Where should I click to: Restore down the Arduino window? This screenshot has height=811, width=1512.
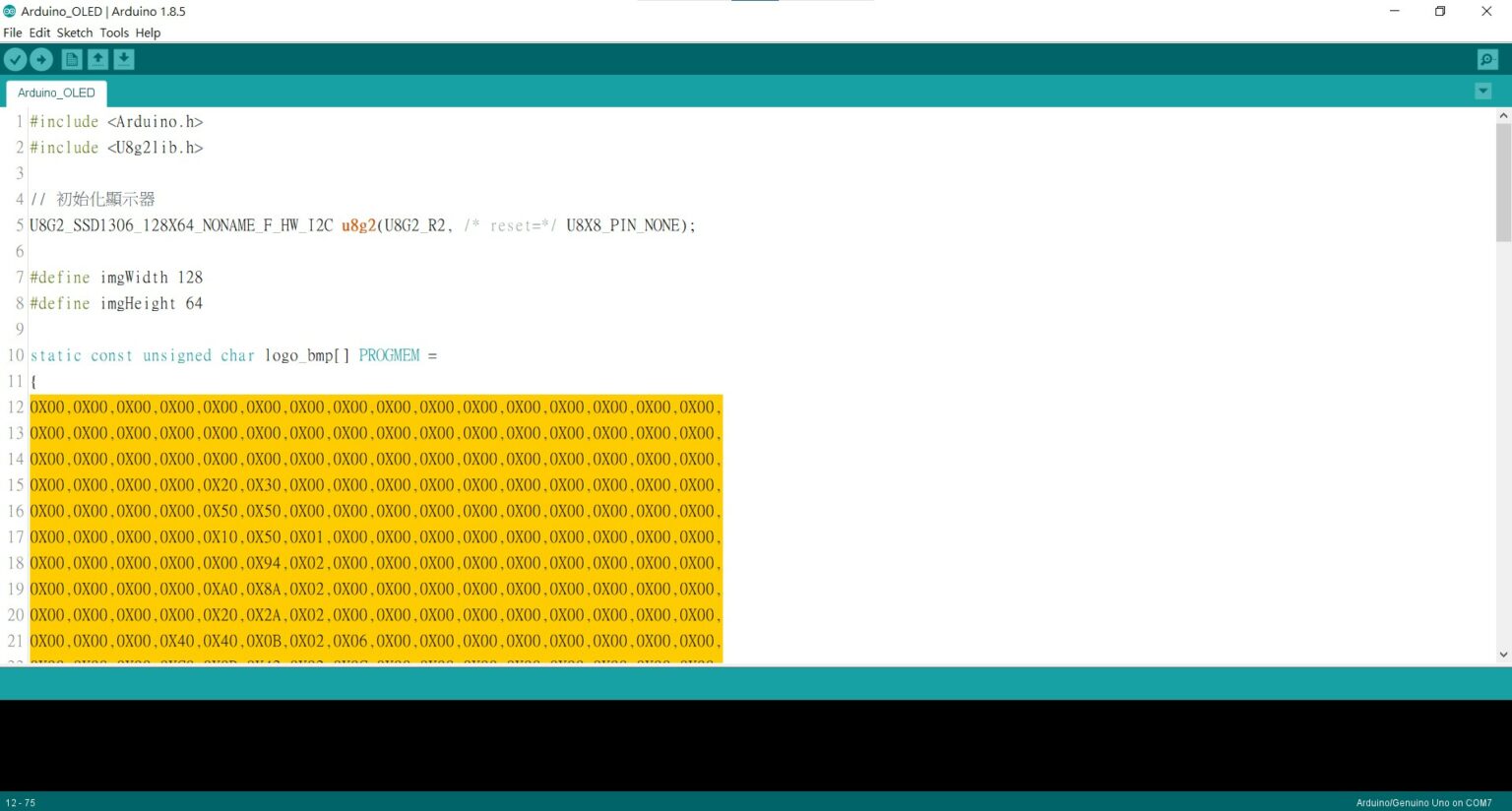(1440, 12)
